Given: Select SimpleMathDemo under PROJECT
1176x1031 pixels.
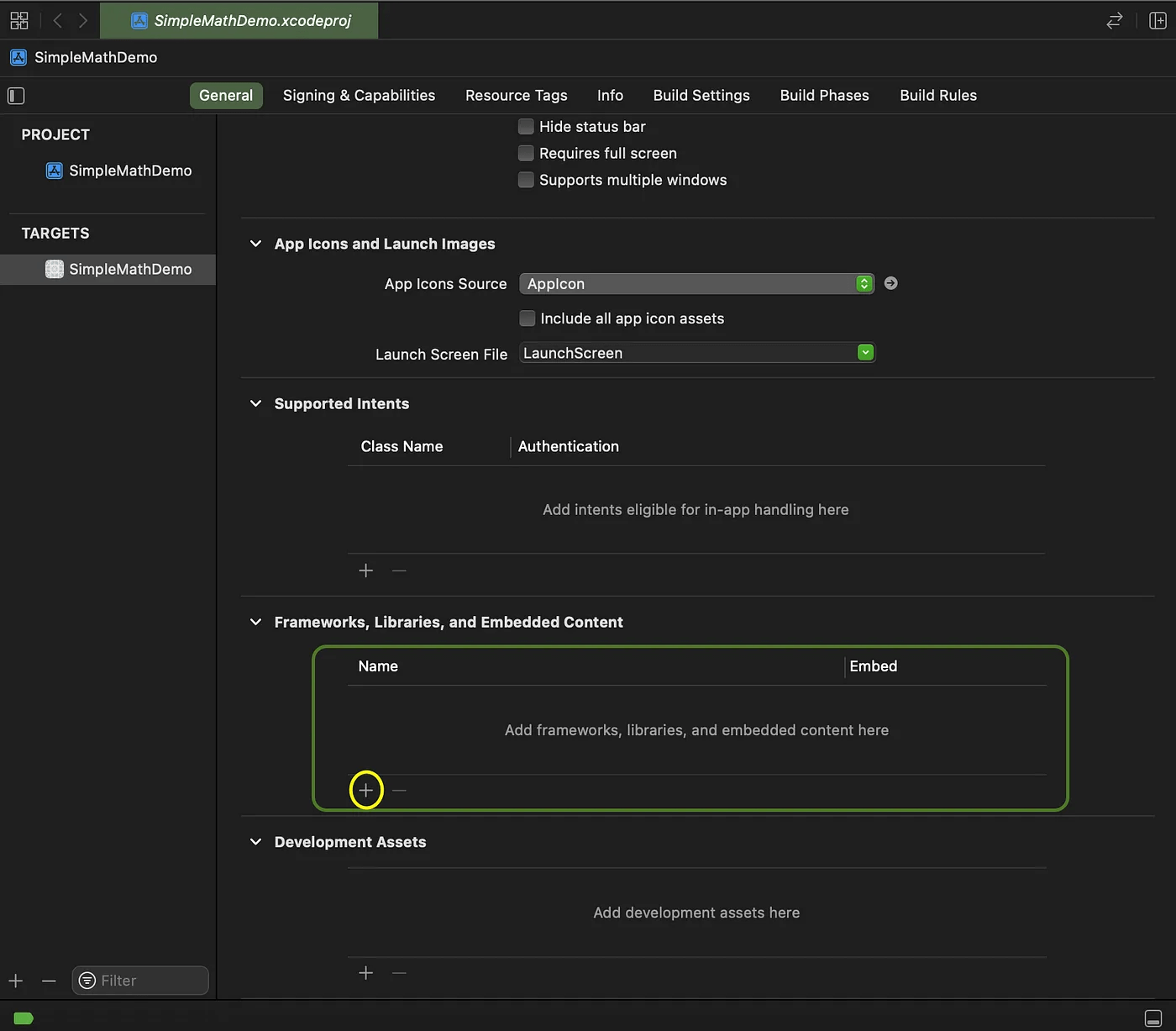Looking at the screenshot, I should tap(118, 171).
